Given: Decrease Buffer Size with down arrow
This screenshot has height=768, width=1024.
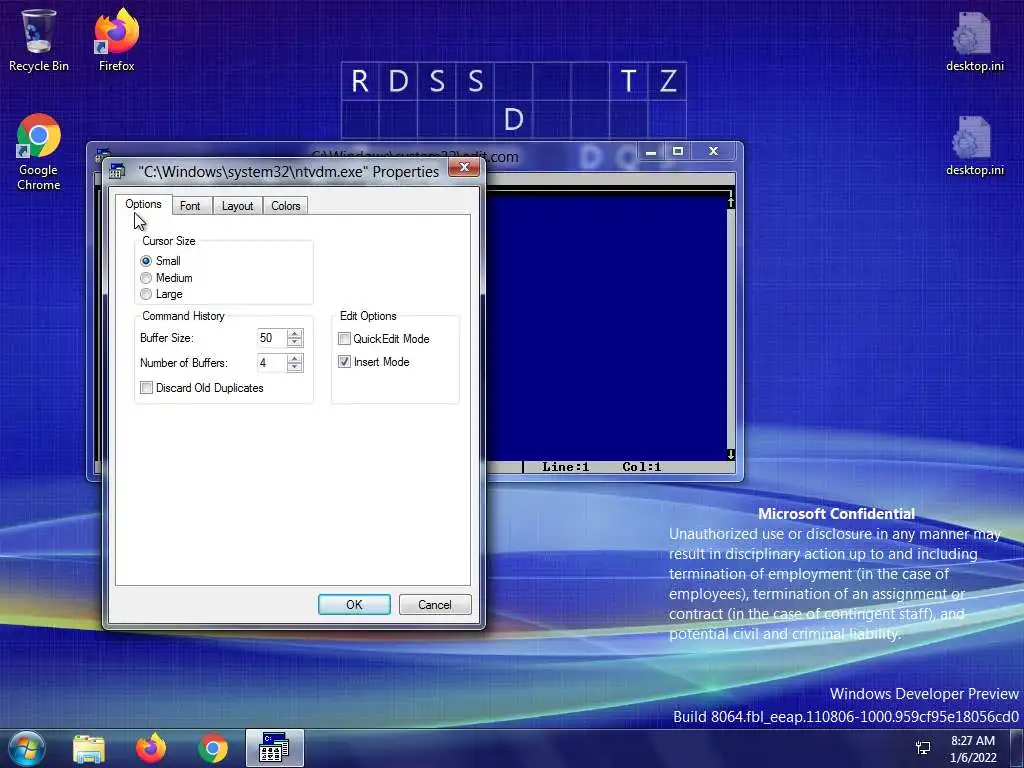Looking at the screenshot, I should point(295,342).
